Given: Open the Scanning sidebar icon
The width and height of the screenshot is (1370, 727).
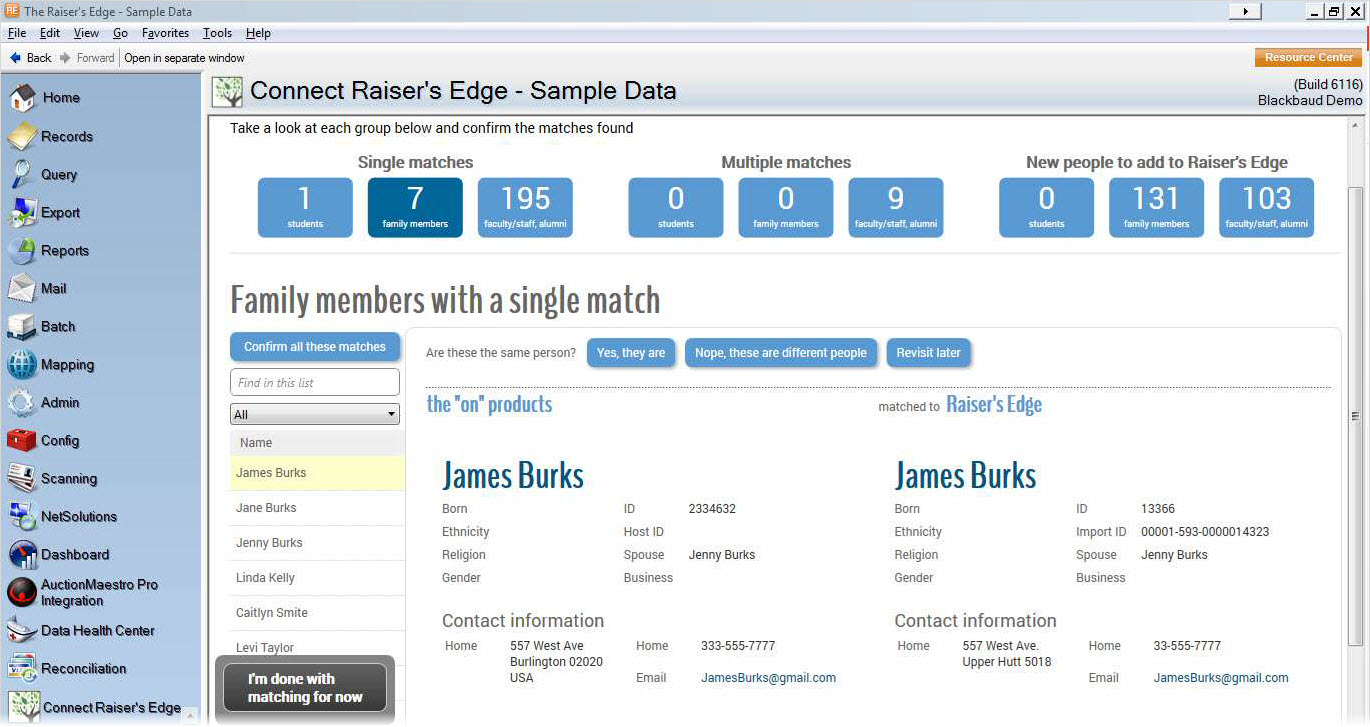Looking at the screenshot, I should click(x=22, y=478).
